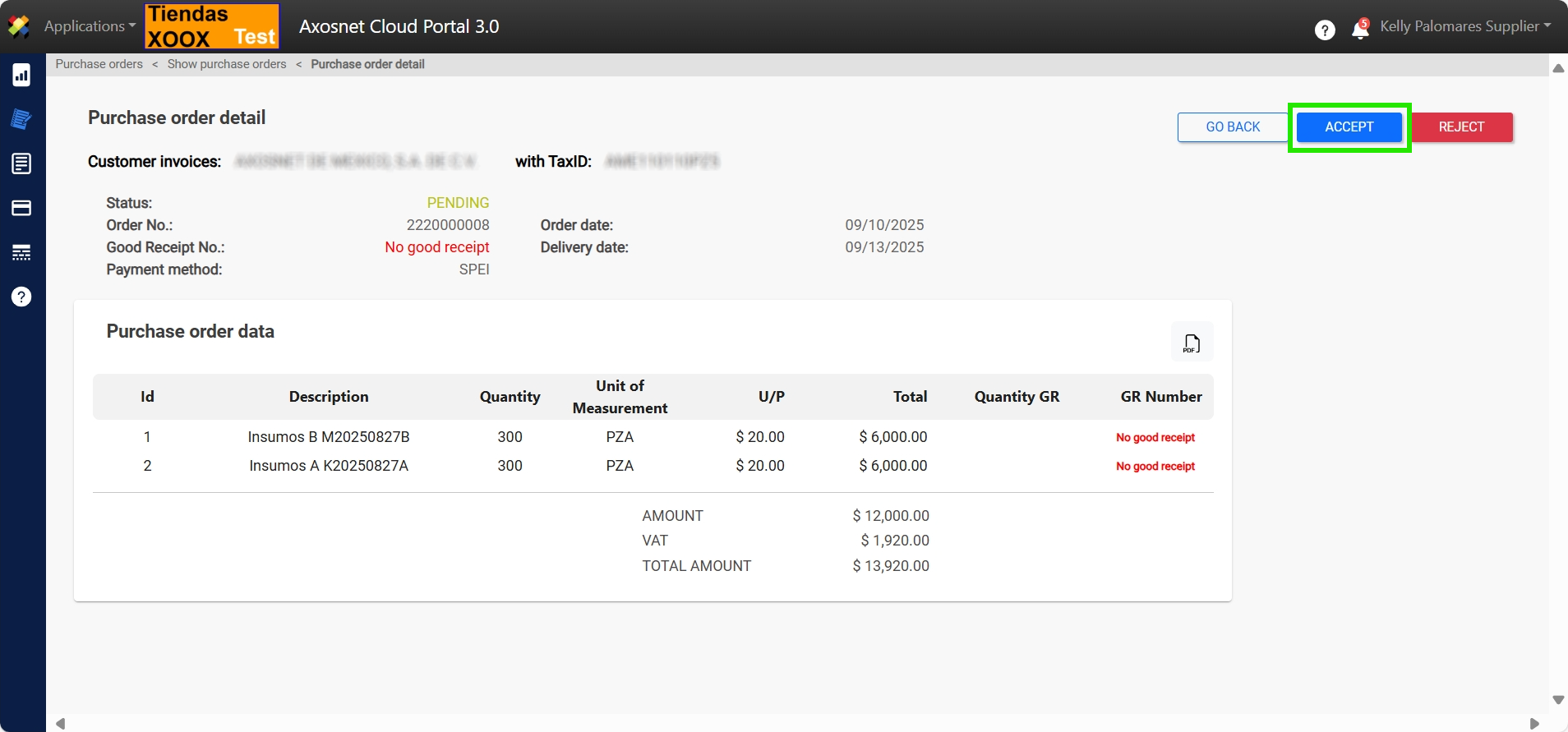The image size is (1568, 732).
Task: Click the top bar help icon
Action: [1324, 30]
